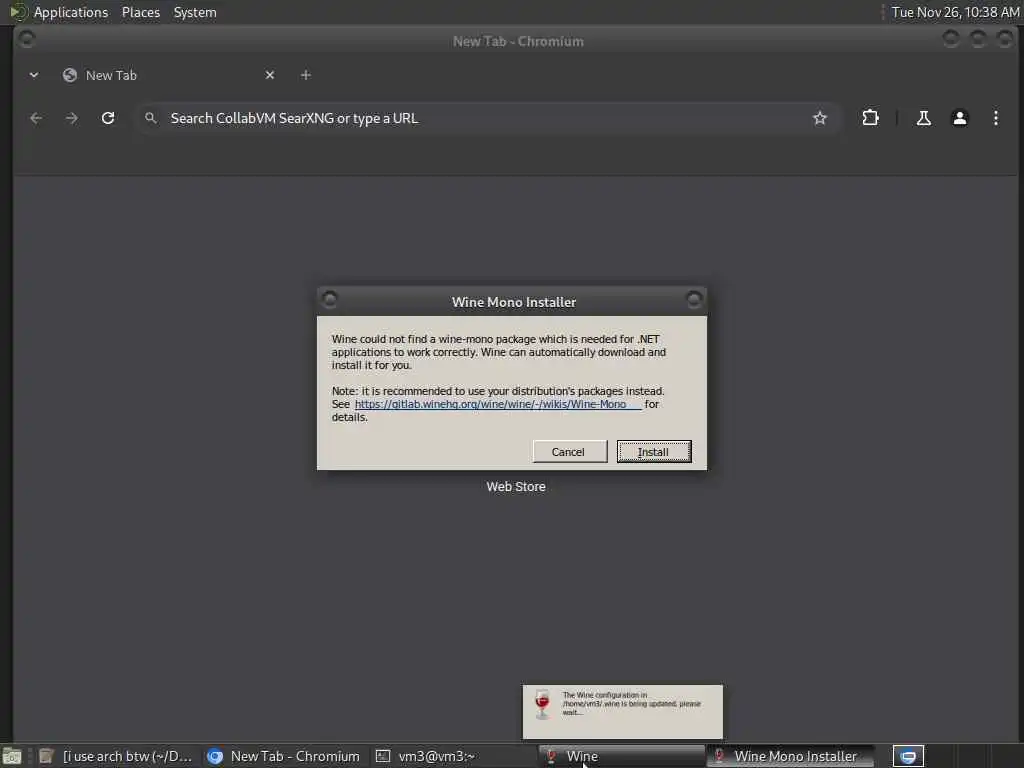Go back using the Chromium back arrow
Image resolution: width=1024 pixels, height=768 pixels.
(36, 118)
